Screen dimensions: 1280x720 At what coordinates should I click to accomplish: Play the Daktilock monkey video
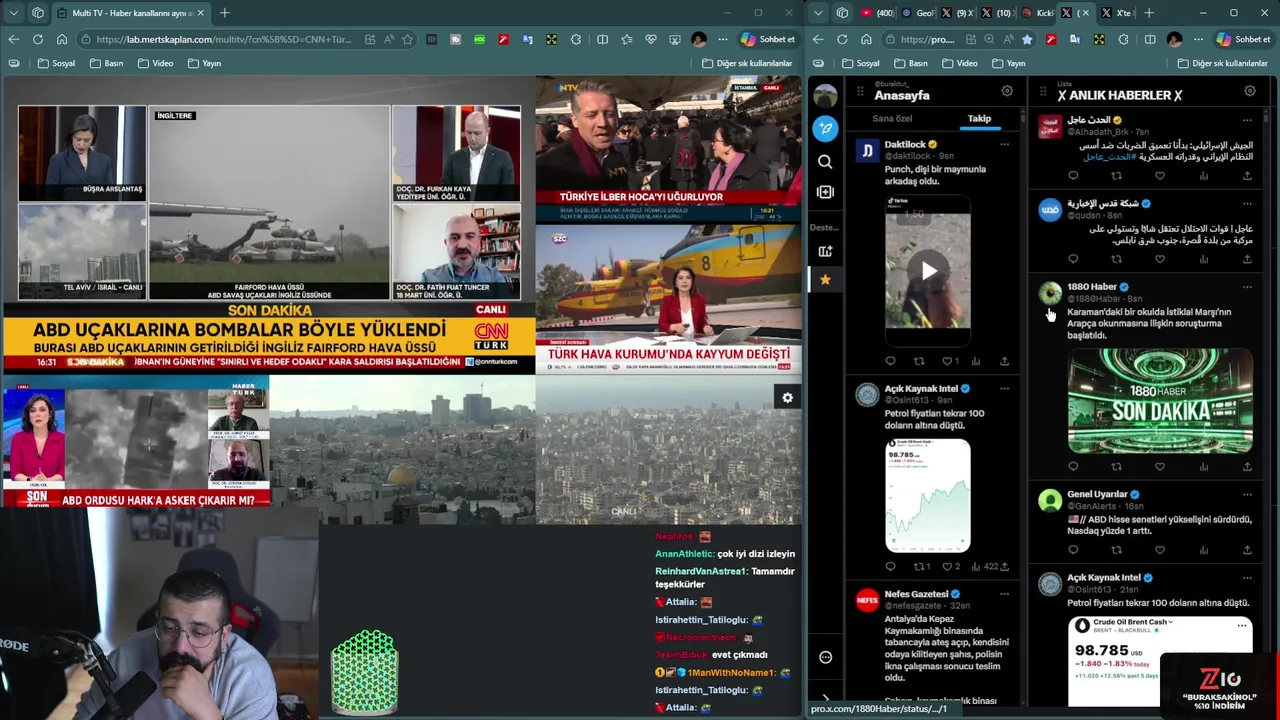pos(928,270)
